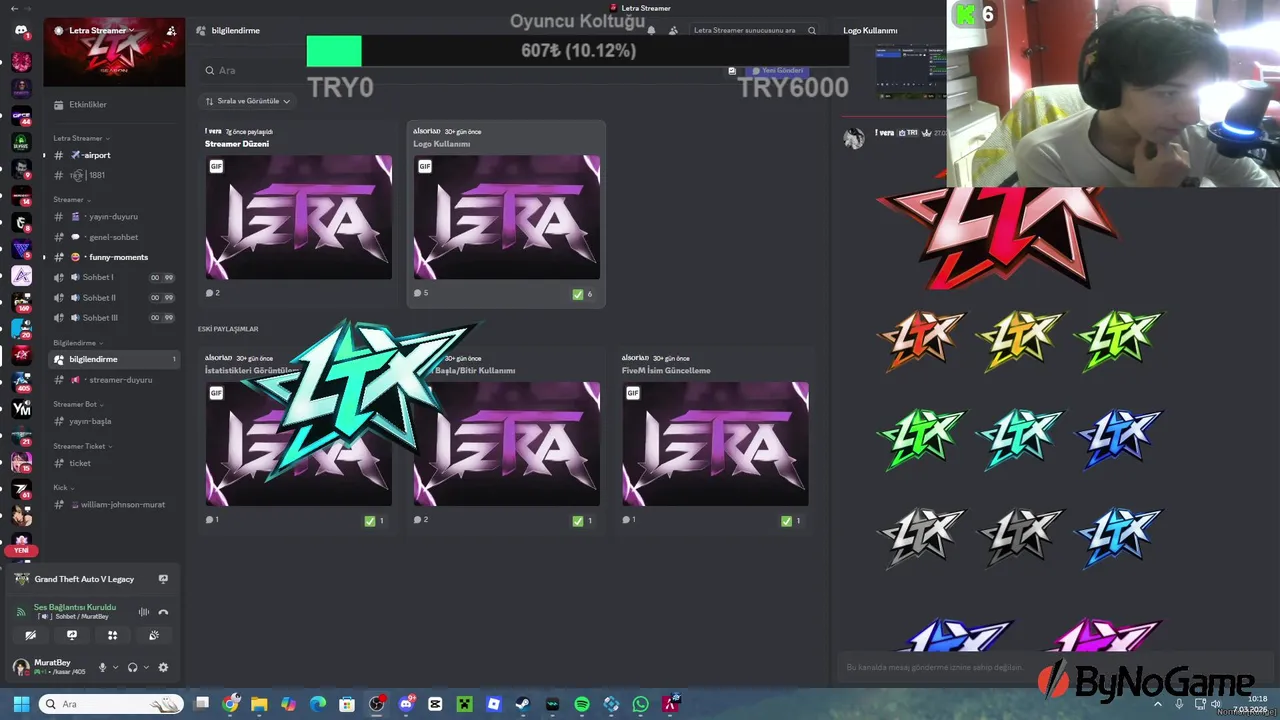This screenshot has width=1280, height=720.
Task: Start an activity from voice panel
Action: point(112,635)
